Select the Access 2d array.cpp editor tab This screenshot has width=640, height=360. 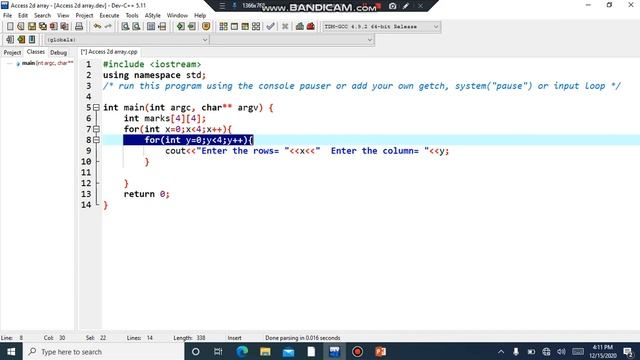click(x=109, y=52)
